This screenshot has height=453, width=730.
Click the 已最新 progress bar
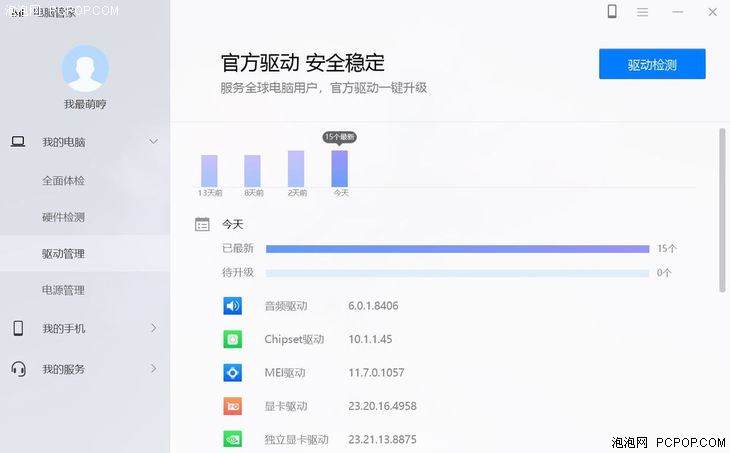coord(457,249)
